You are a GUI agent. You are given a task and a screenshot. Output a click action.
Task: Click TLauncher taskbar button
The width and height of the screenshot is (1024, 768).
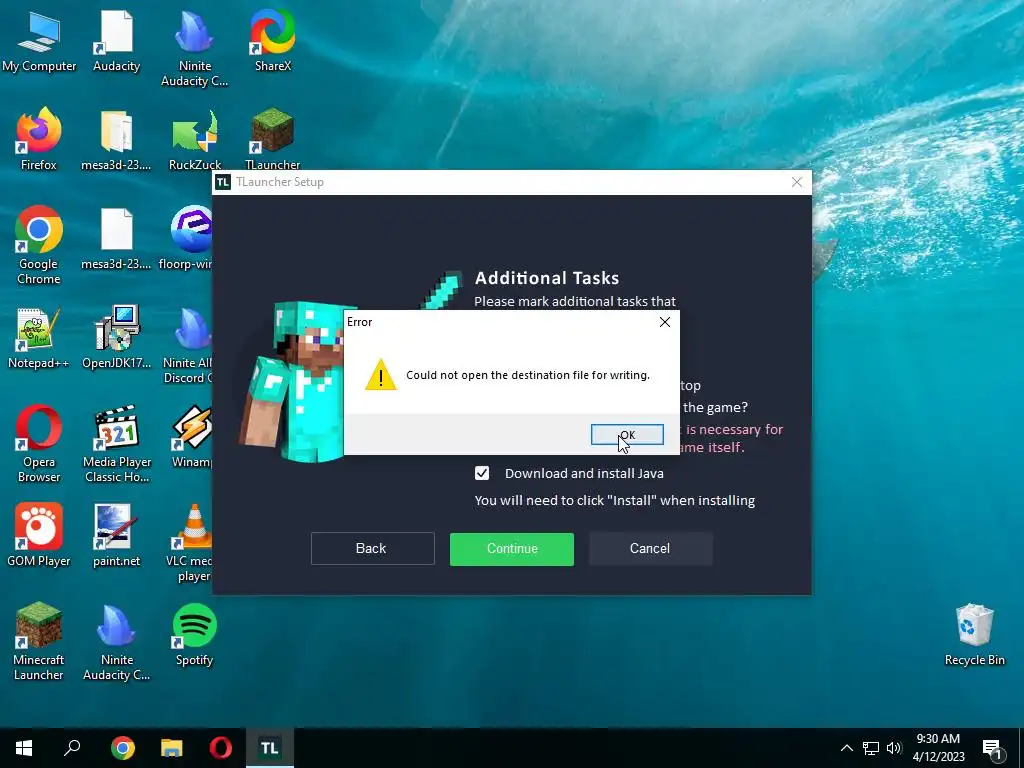click(x=270, y=748)
